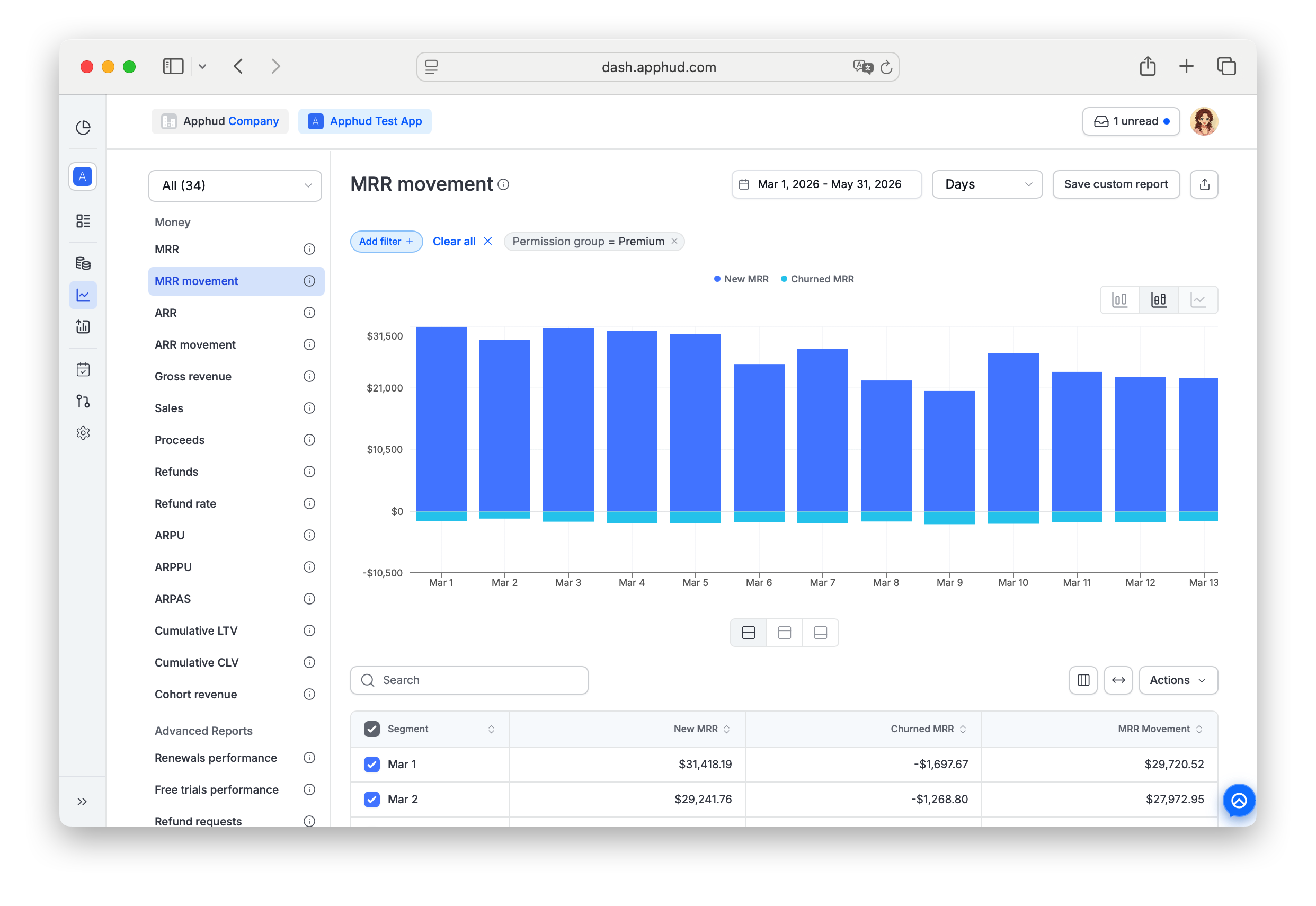Open the settings gear in left sidebar
The image size is (1316, 906).
[x=83, y=433]
